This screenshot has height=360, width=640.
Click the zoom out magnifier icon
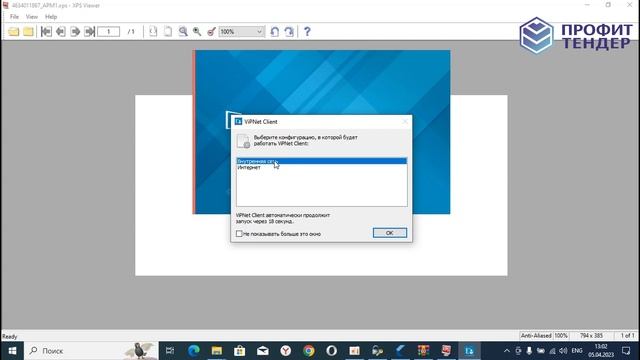pyautogui.click(x=197, y=31)
